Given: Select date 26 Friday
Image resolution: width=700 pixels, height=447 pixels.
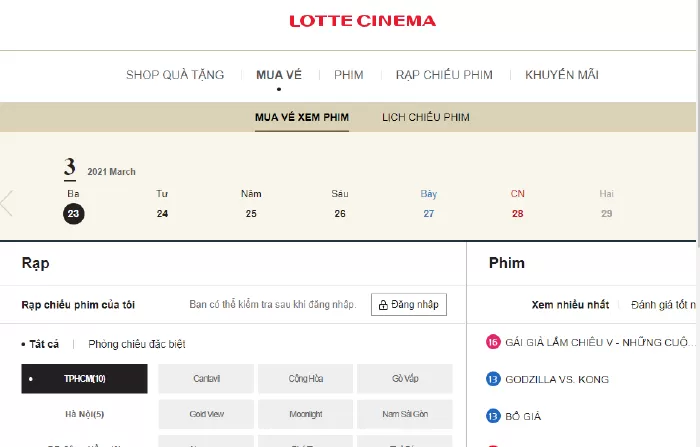Looking at the screenshot, I should click(x=340, y=213).
